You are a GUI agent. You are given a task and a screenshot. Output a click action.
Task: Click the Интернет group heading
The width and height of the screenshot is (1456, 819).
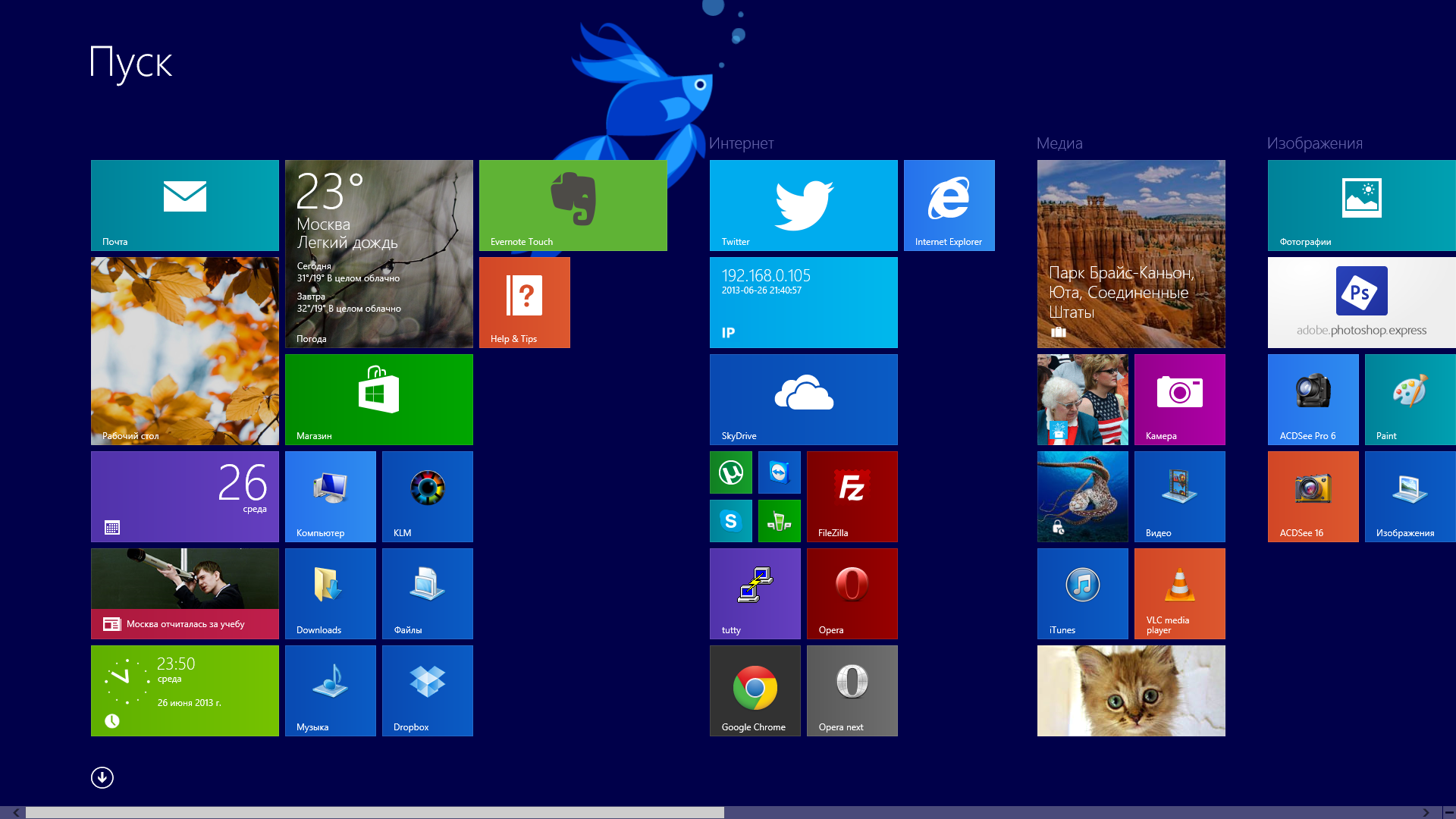(x=742, y=143)
